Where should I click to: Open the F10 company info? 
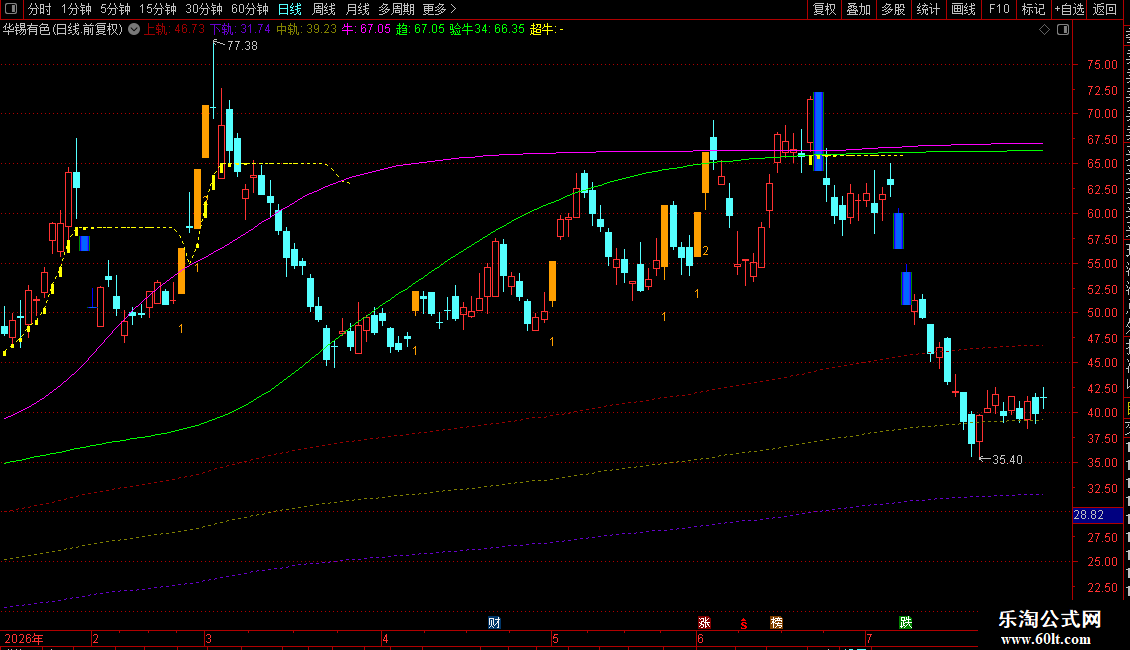pos(999,9)
